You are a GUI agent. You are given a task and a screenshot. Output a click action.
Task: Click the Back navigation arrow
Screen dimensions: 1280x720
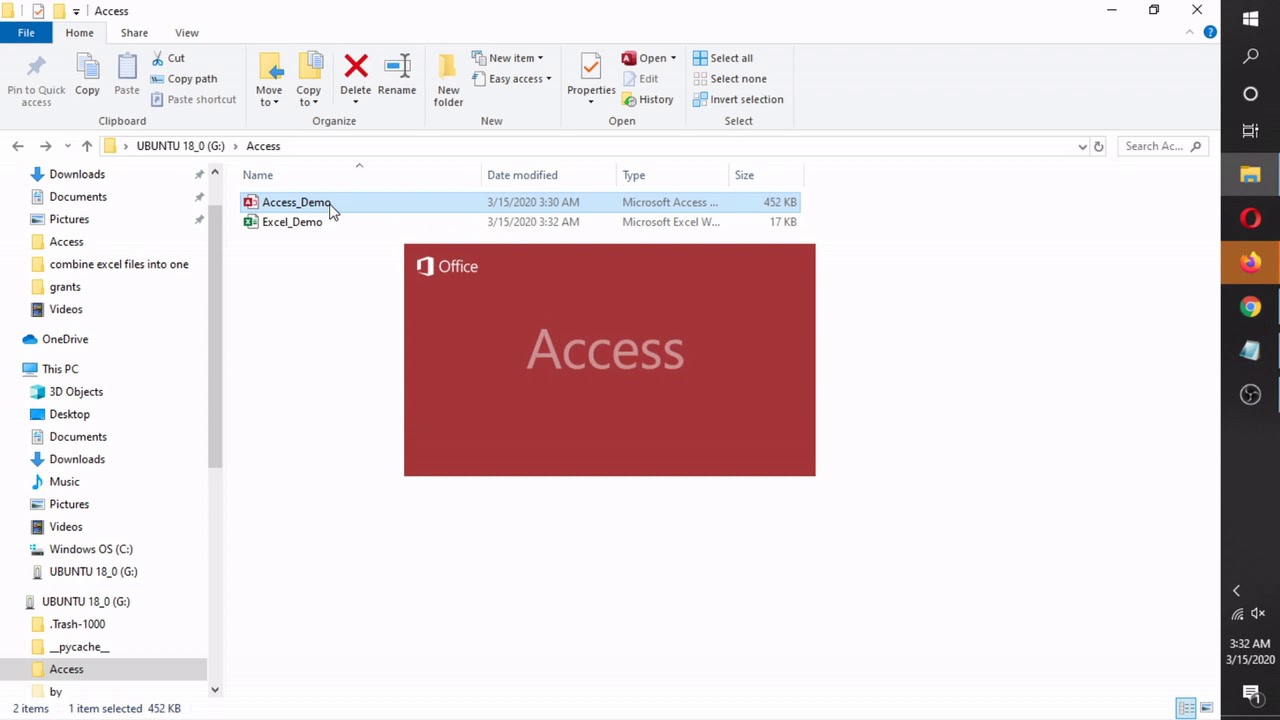point(18,146)
